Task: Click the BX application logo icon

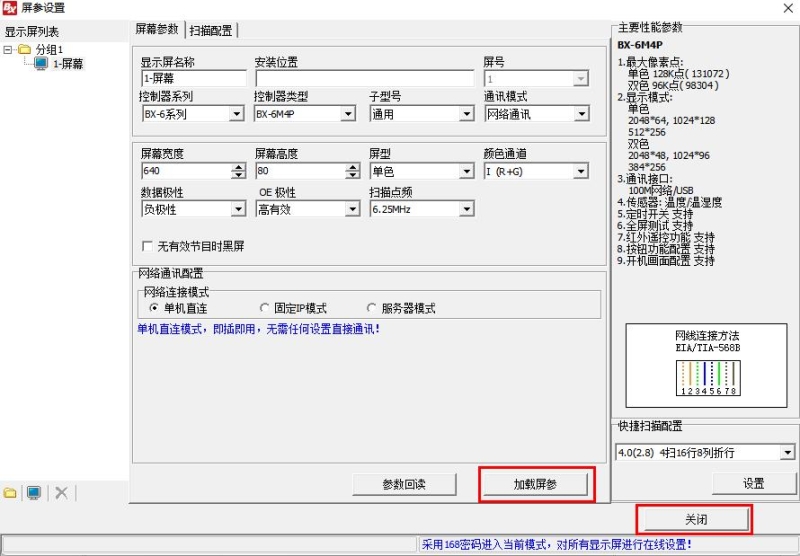Action: 10,8
